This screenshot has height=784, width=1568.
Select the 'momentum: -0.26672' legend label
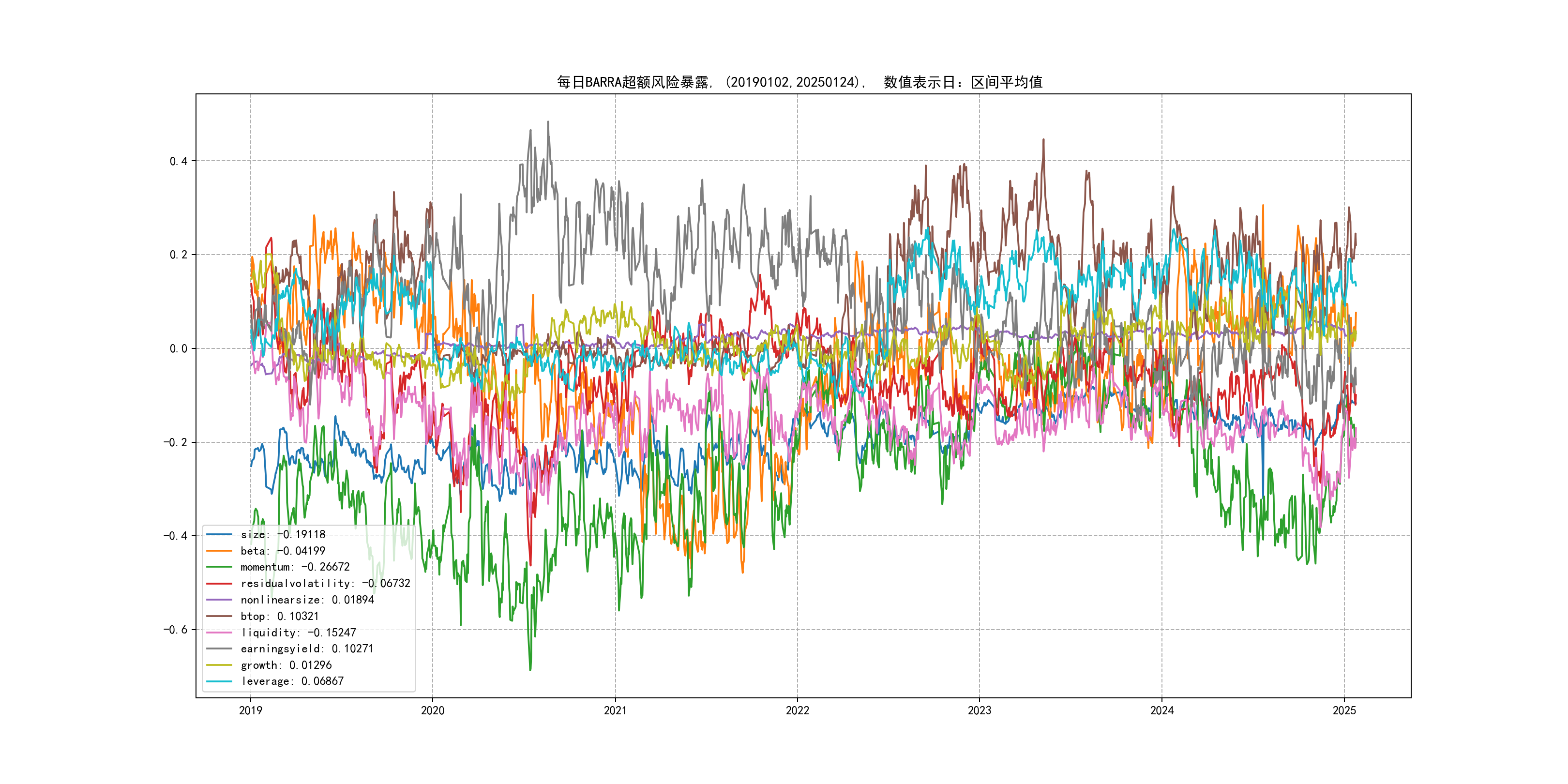(x=295, y=567)
